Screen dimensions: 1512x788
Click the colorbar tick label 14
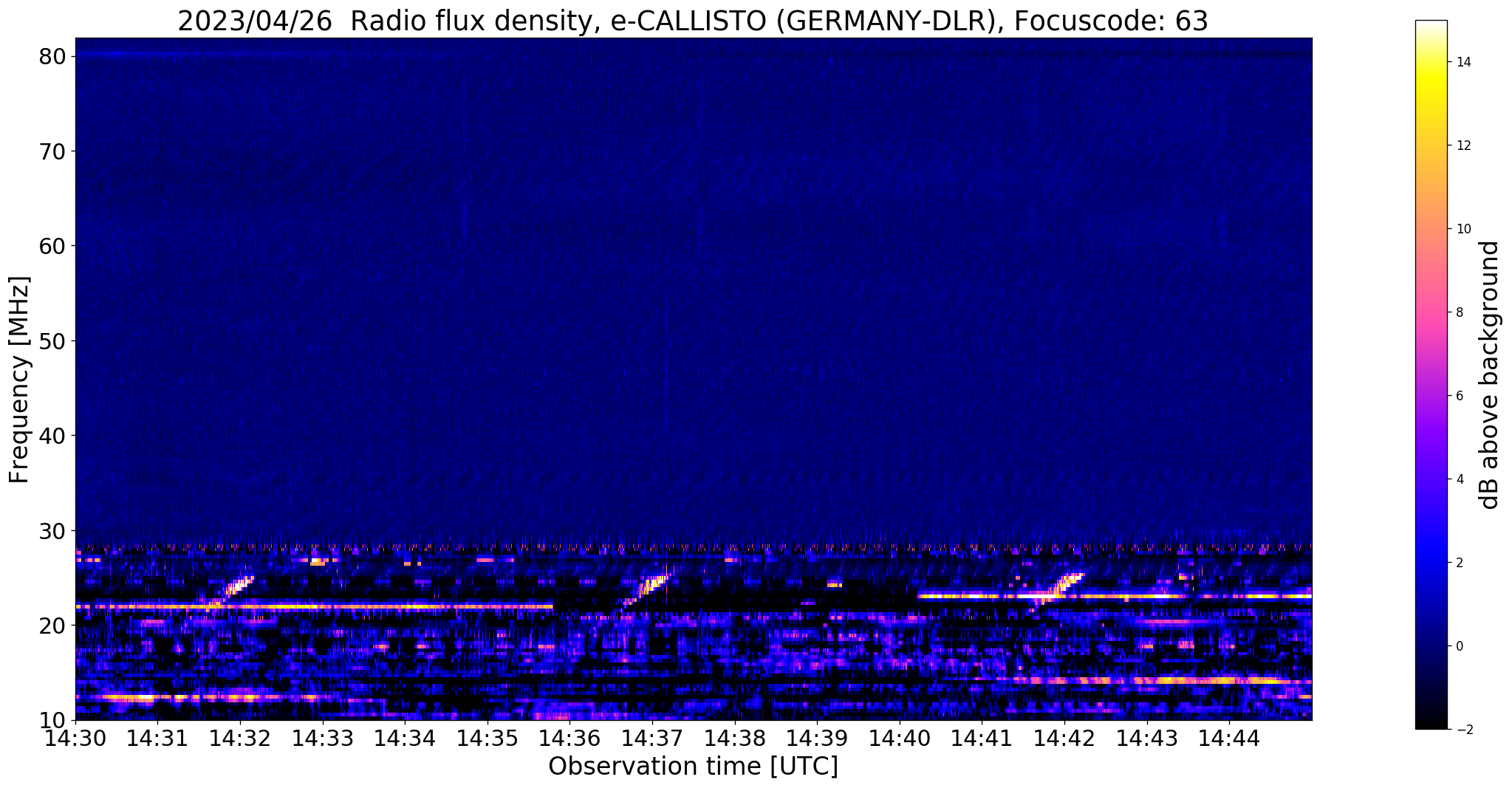pyautogui.click(x=1463, y=63)
